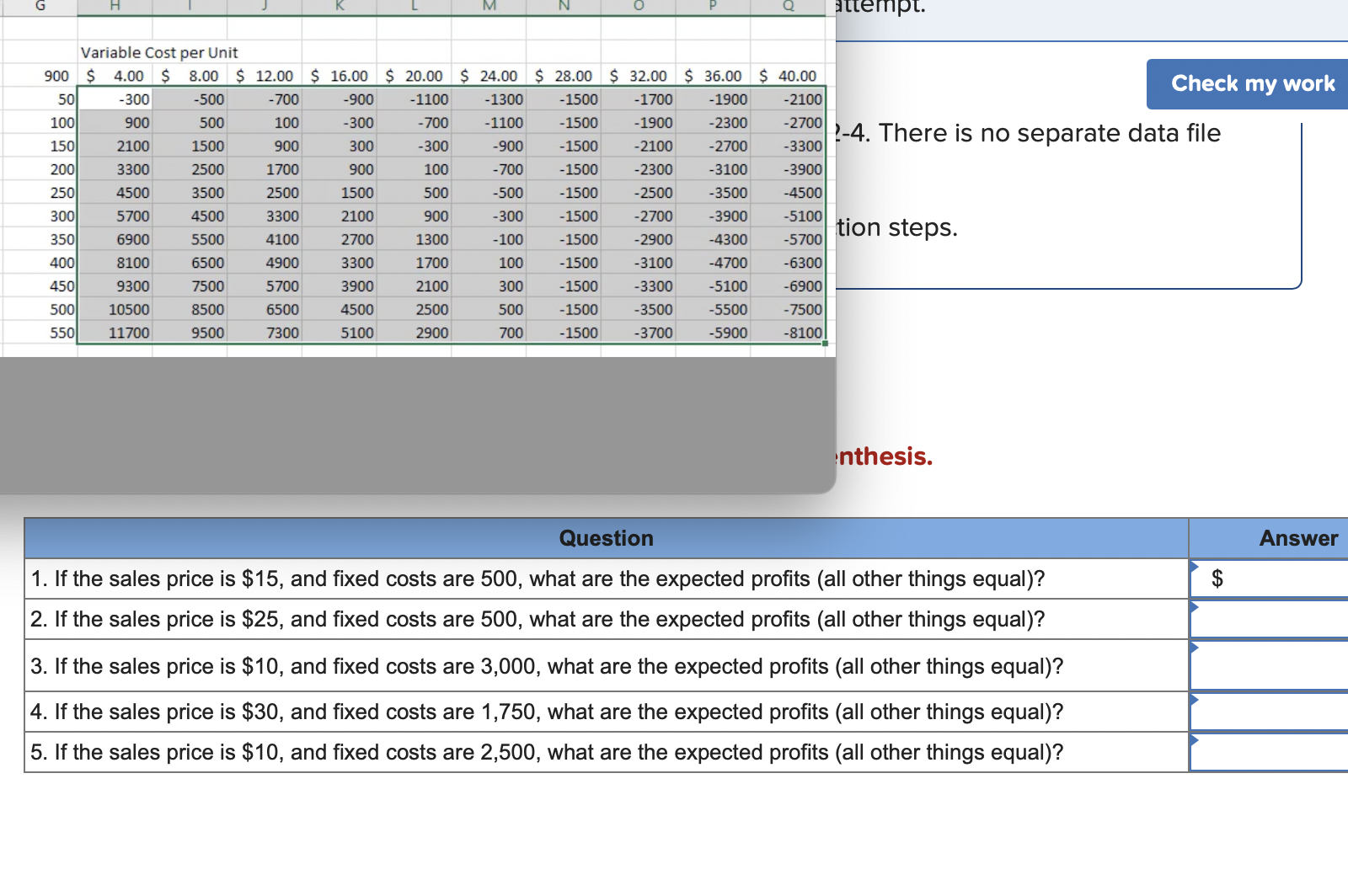Select column header Q in the spreadsheet

789,6
